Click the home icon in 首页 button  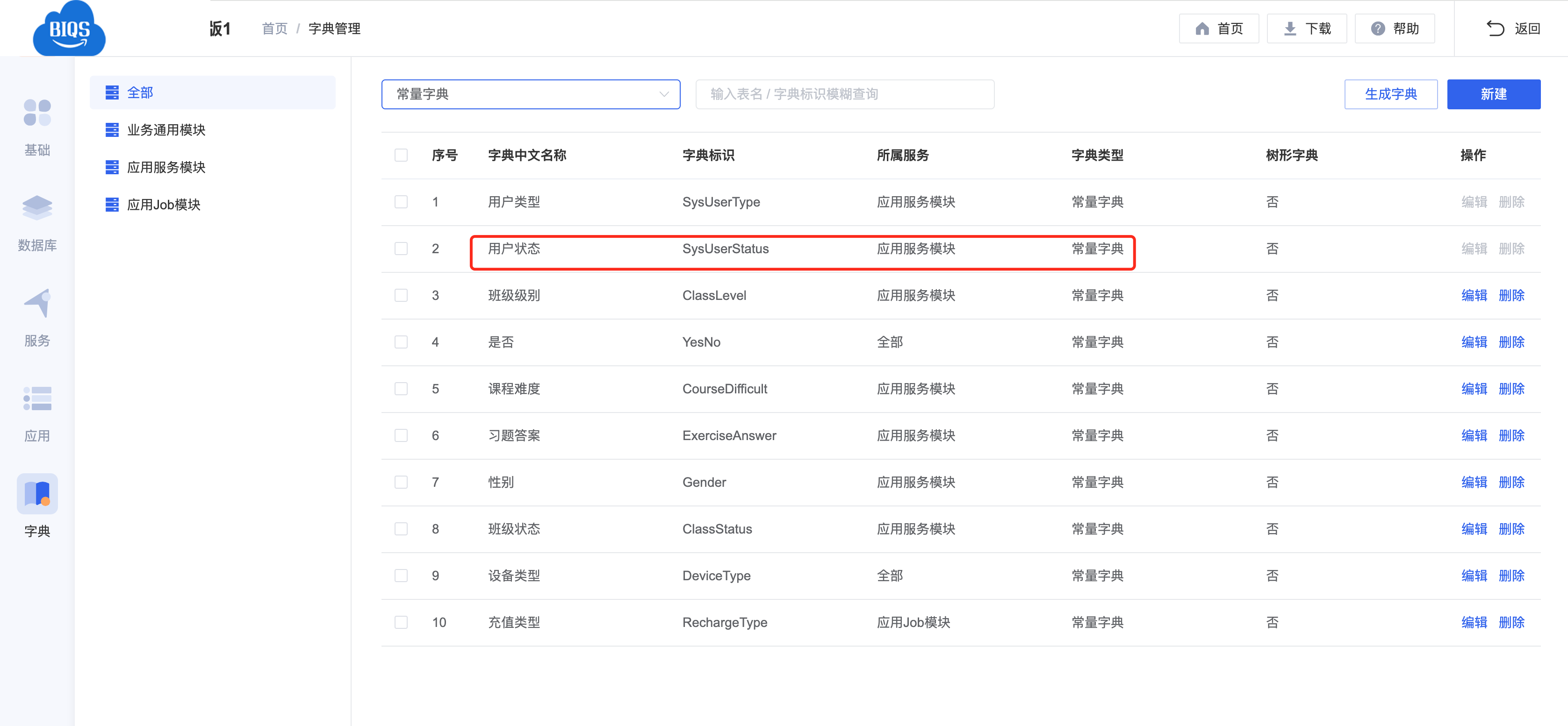click(1201, 28)
